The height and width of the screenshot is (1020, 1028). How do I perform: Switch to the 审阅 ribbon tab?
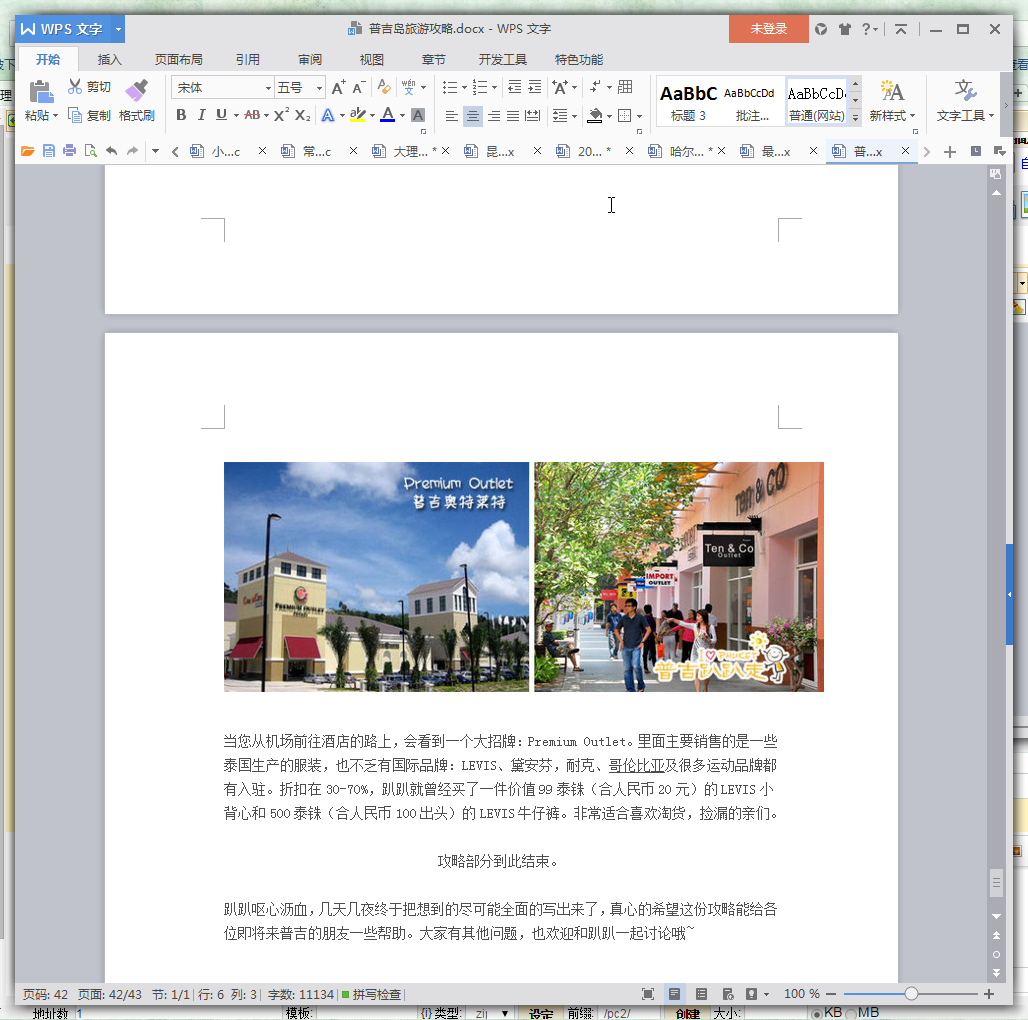[x=309, y=60]
